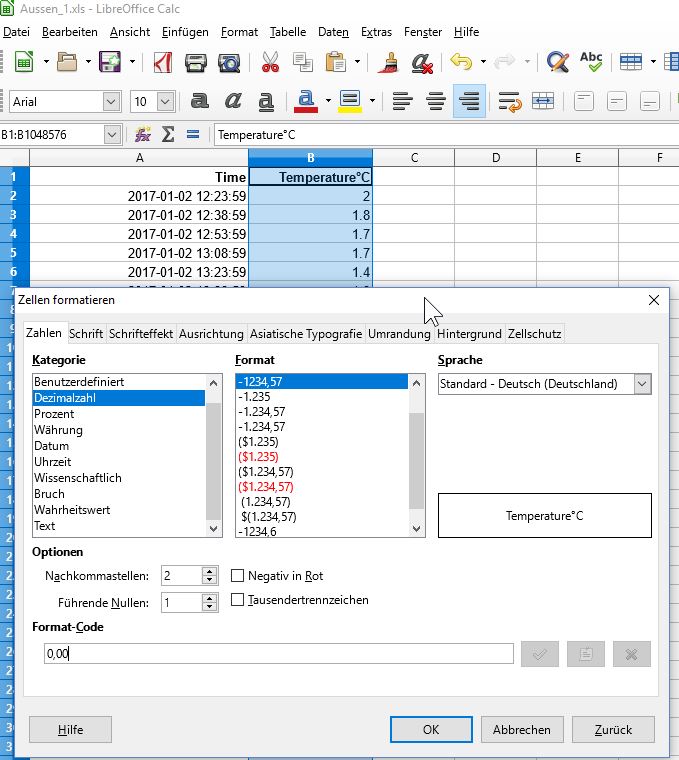Open the font size dropdown
Screen dimensions: 679x760
pos(165,102)
